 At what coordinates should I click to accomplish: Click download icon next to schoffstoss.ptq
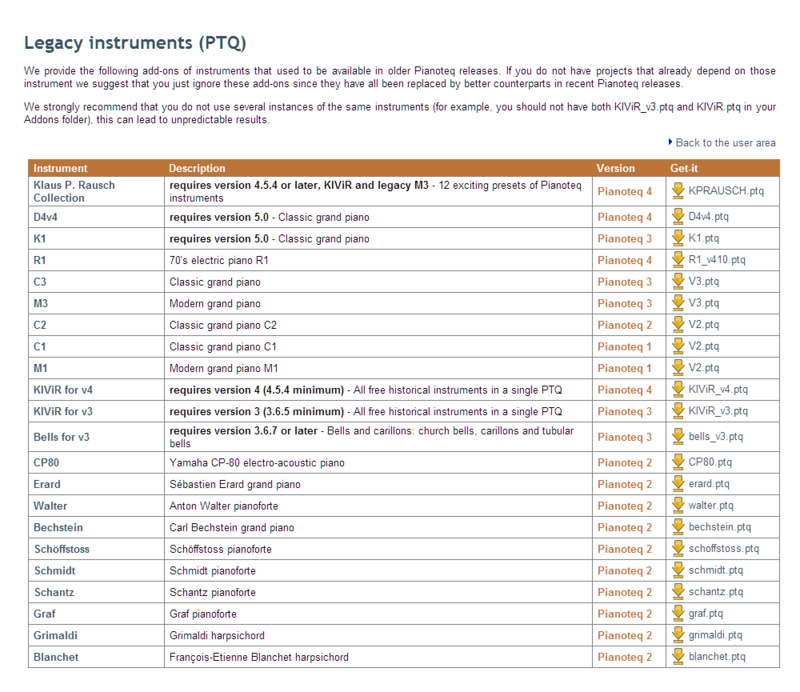click(678, 549)
